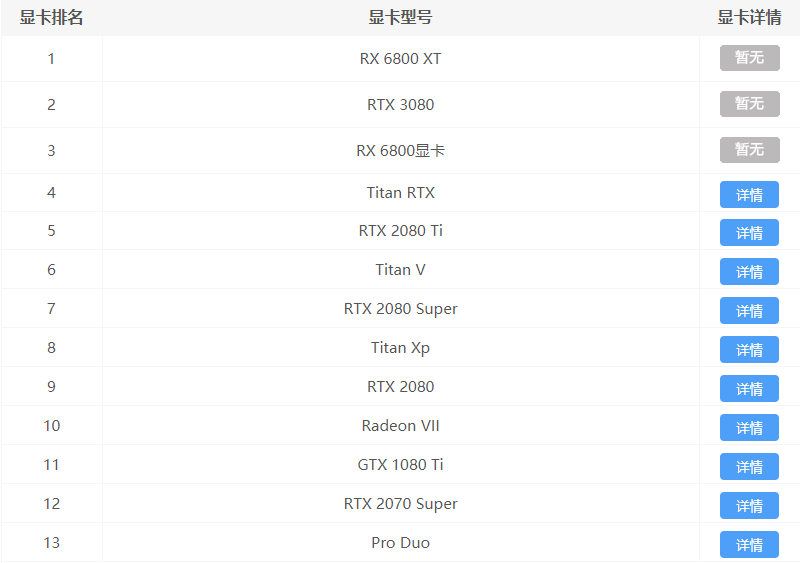Click the 显卡排名 column header
The image size is (800, 563).
[51, 17]
